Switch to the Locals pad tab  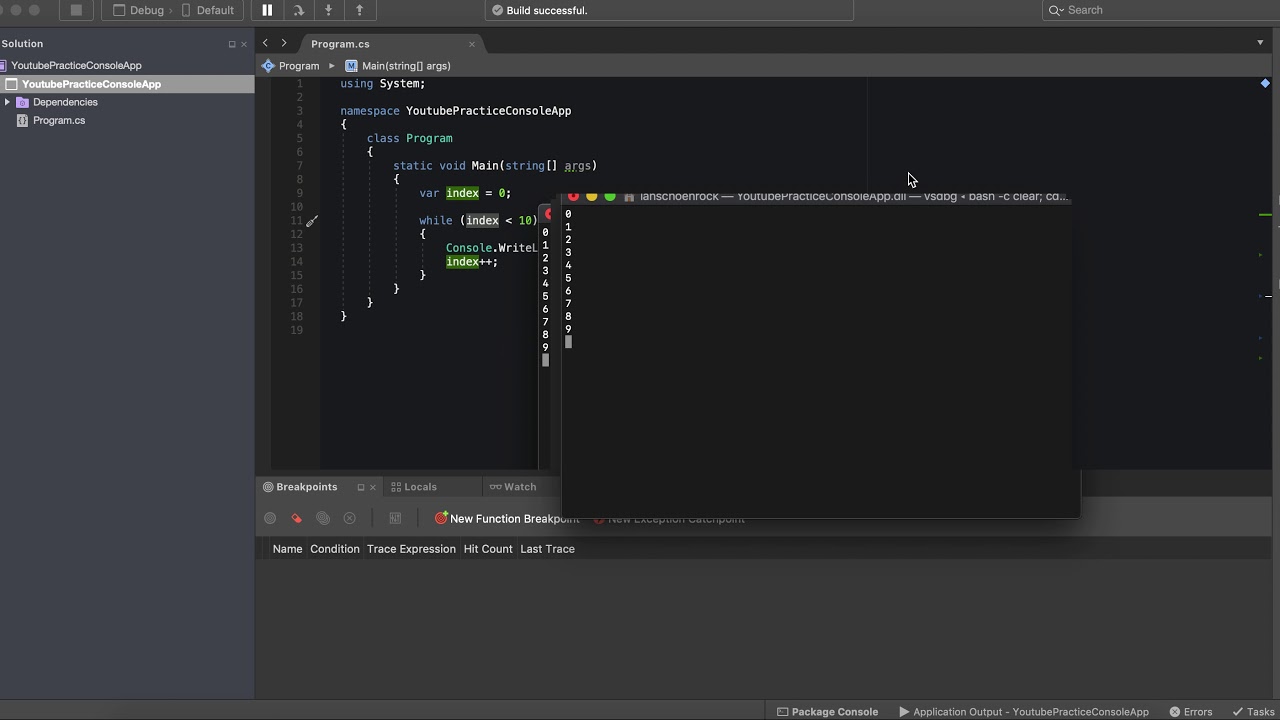point(414,487)
